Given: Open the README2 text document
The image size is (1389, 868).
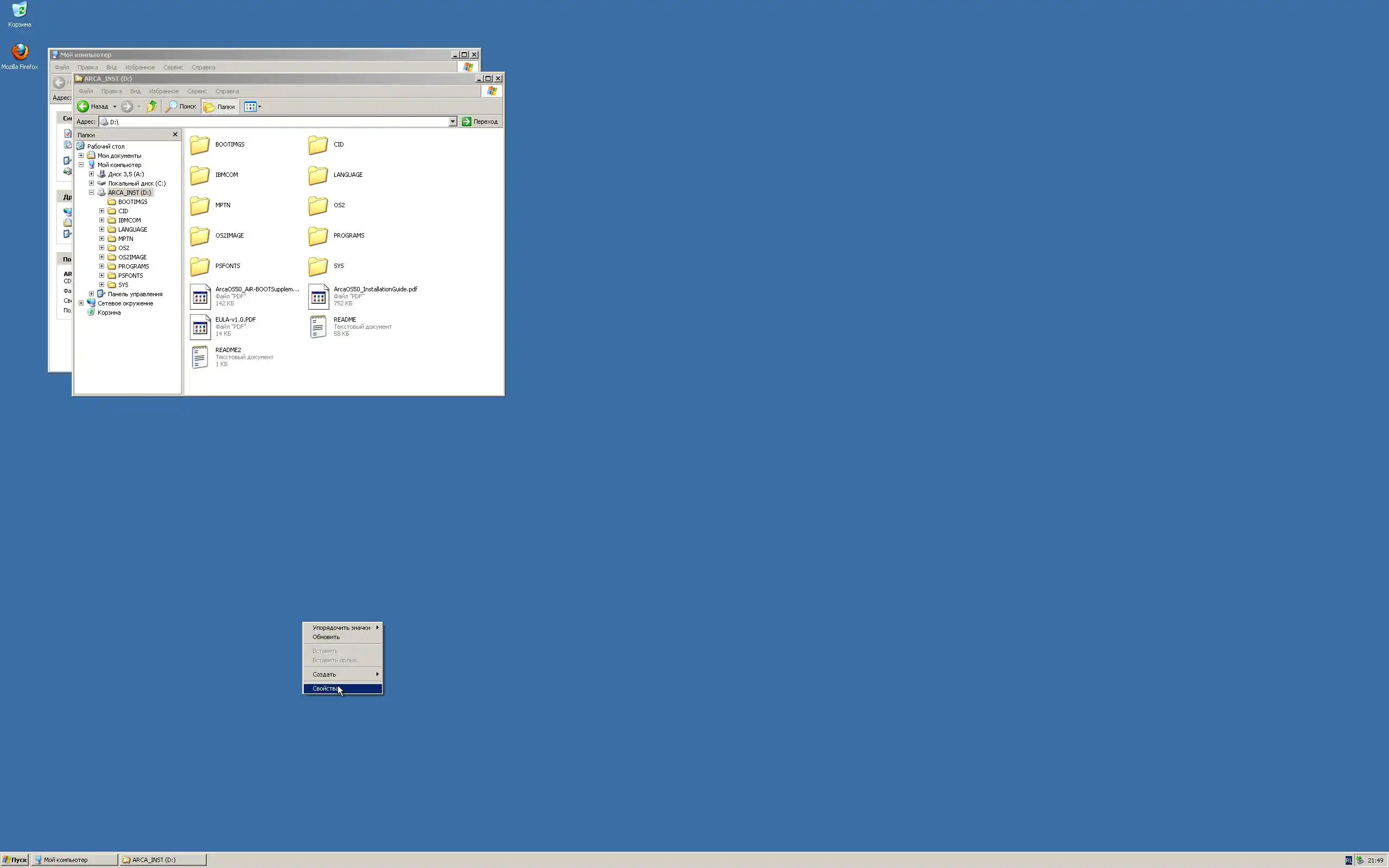Looking at the screenshot, I should pos(200,357).
